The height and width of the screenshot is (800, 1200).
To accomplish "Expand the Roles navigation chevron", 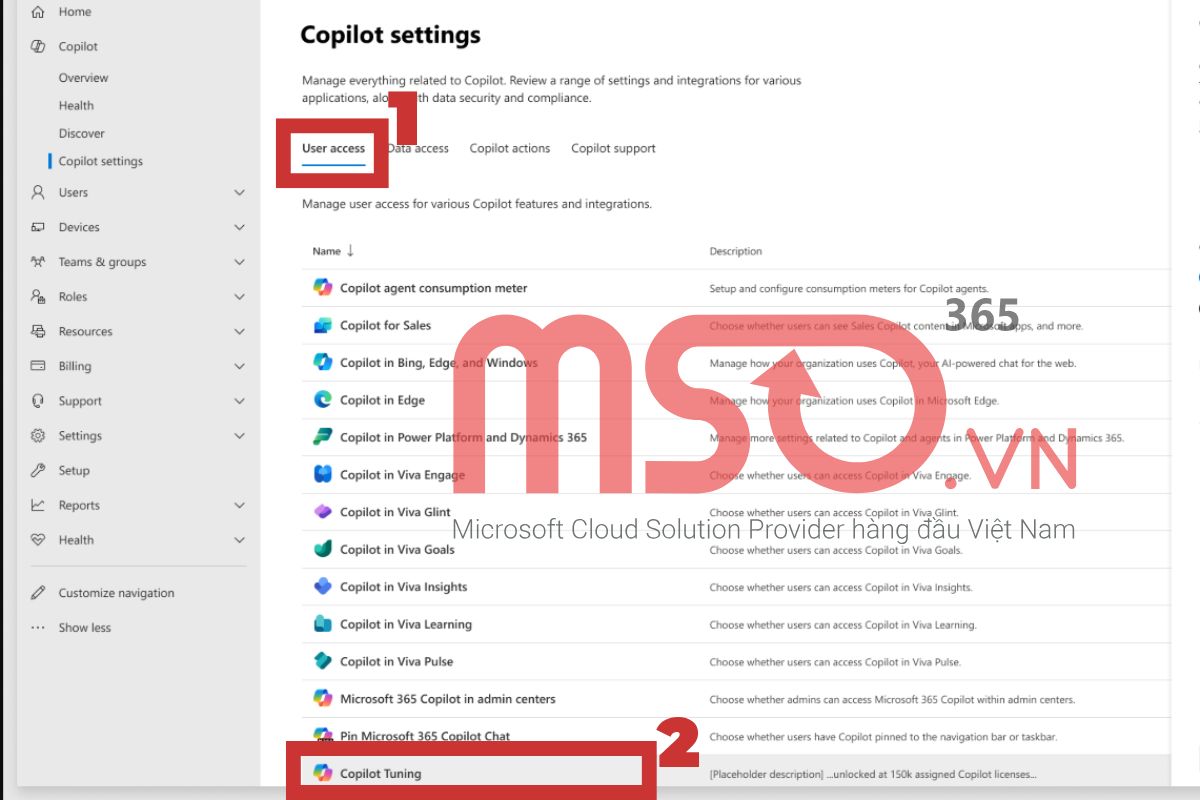I will [239, 297].
